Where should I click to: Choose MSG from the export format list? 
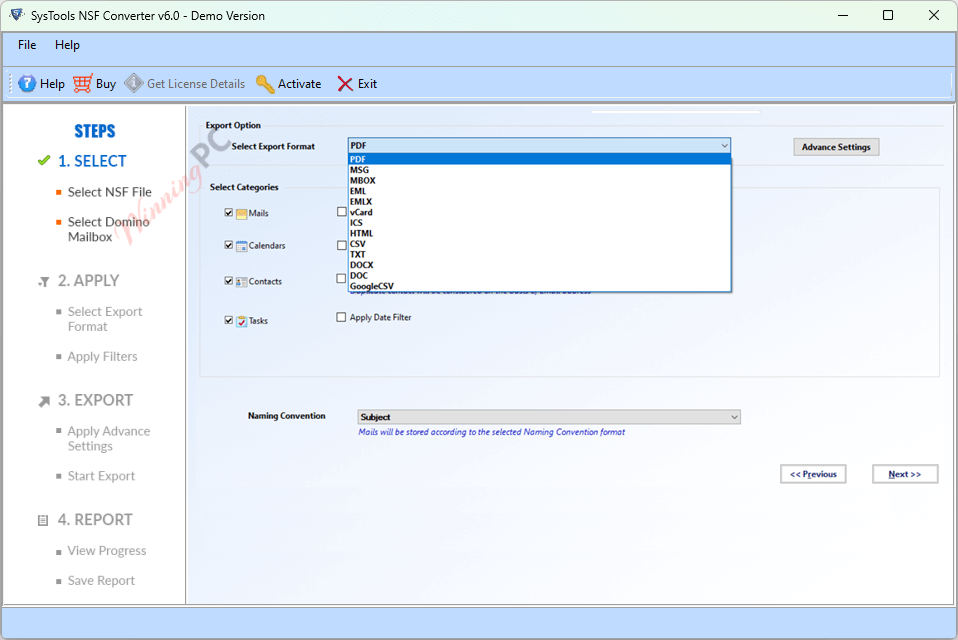click(539, 170)
